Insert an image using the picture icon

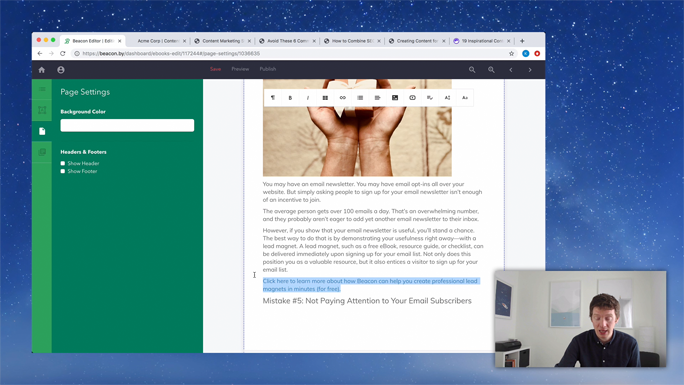[x=395, y=98]
